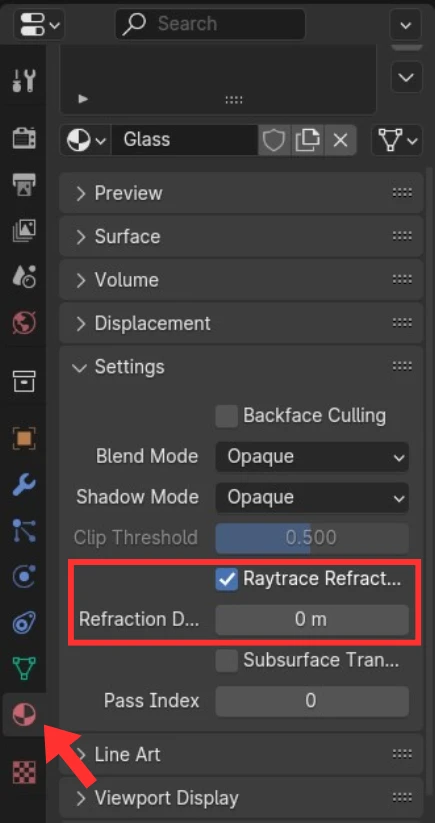The height and width of the screenshot is (823, 435).
Task: Open the Object properties tab
Action: coord(24,439)
